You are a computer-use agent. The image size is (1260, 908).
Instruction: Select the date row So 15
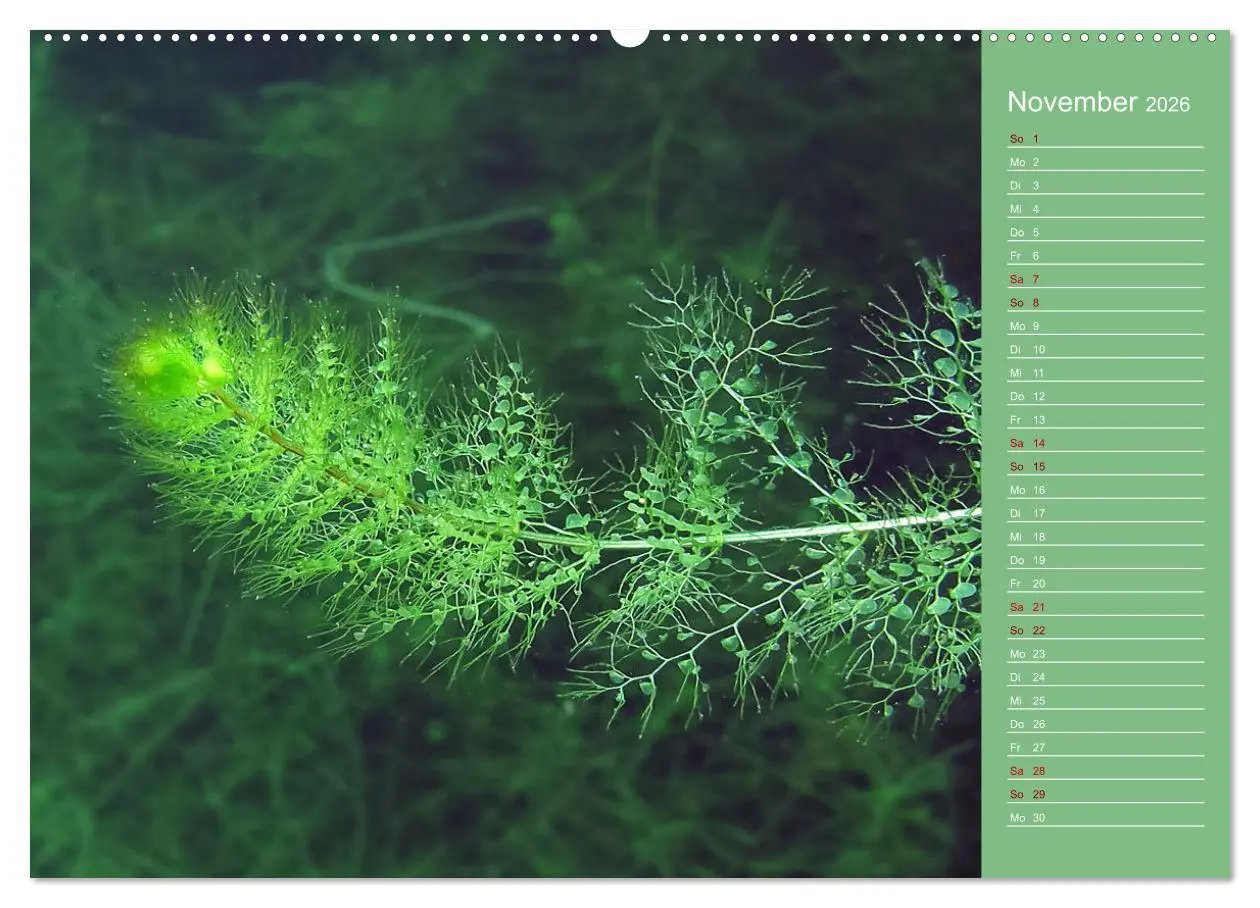1105,467
